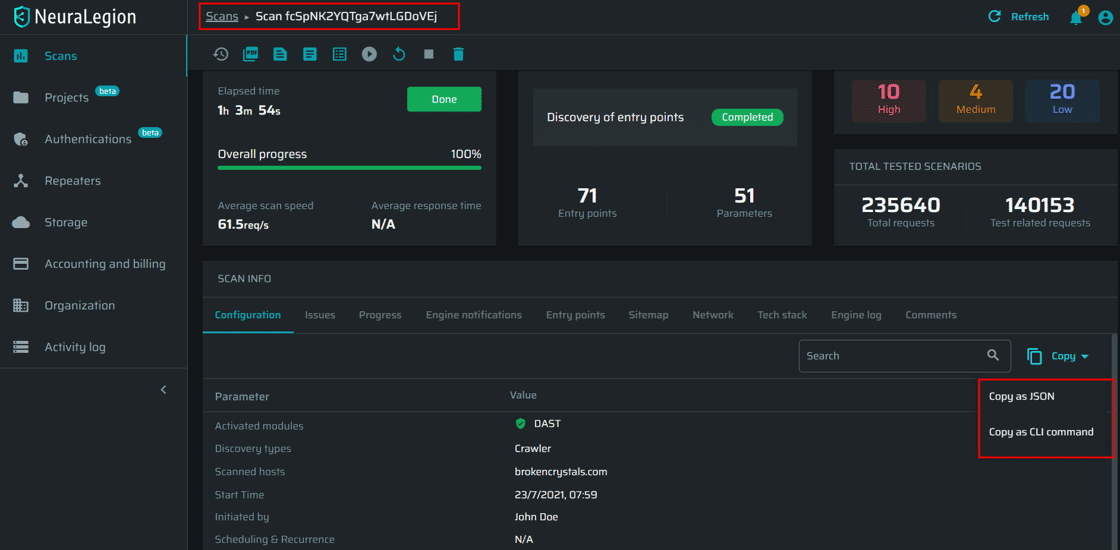Image resolution: width=1120 pixels, height=550 pixels.
Task: Toggle the Copy dropdown menu
Action: tap(1059, 356)
